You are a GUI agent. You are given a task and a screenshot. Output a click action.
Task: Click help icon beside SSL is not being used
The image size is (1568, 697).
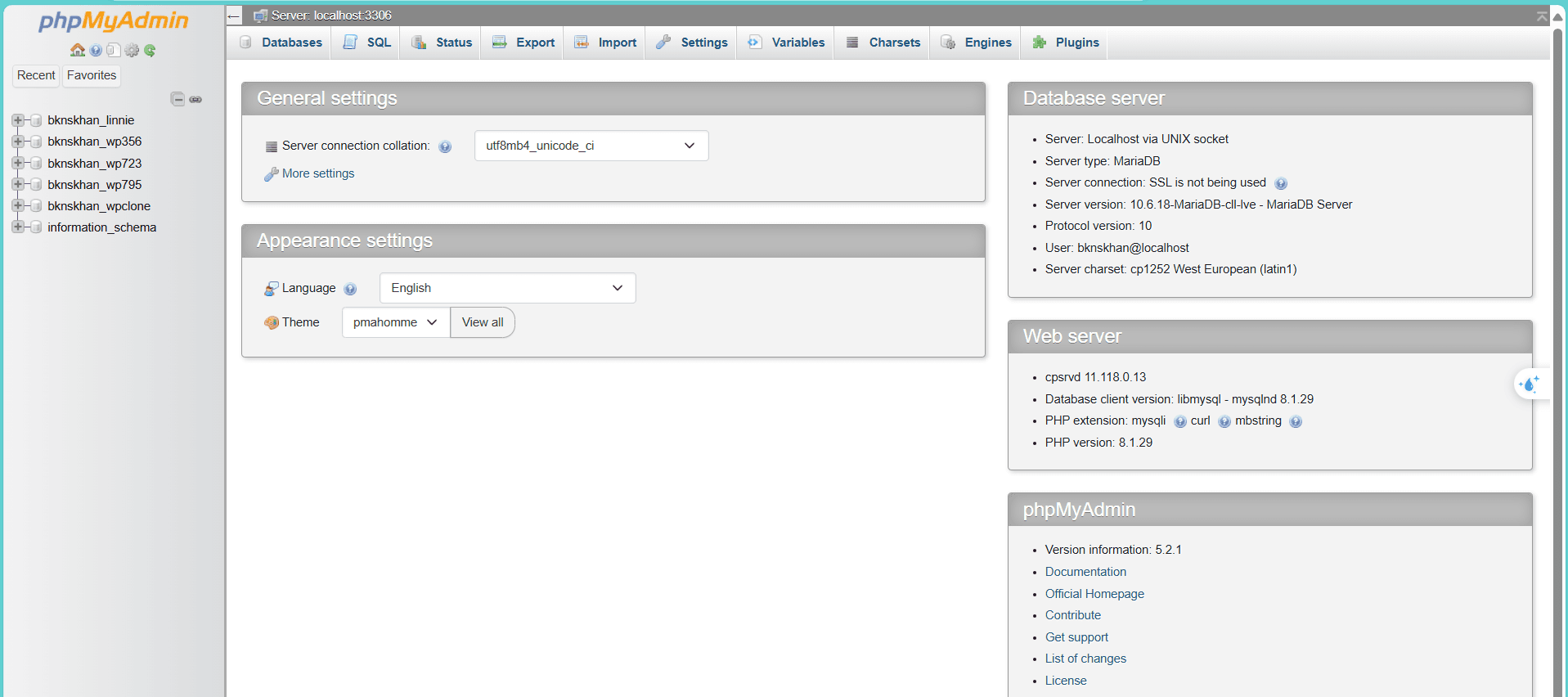[1281, 183]
